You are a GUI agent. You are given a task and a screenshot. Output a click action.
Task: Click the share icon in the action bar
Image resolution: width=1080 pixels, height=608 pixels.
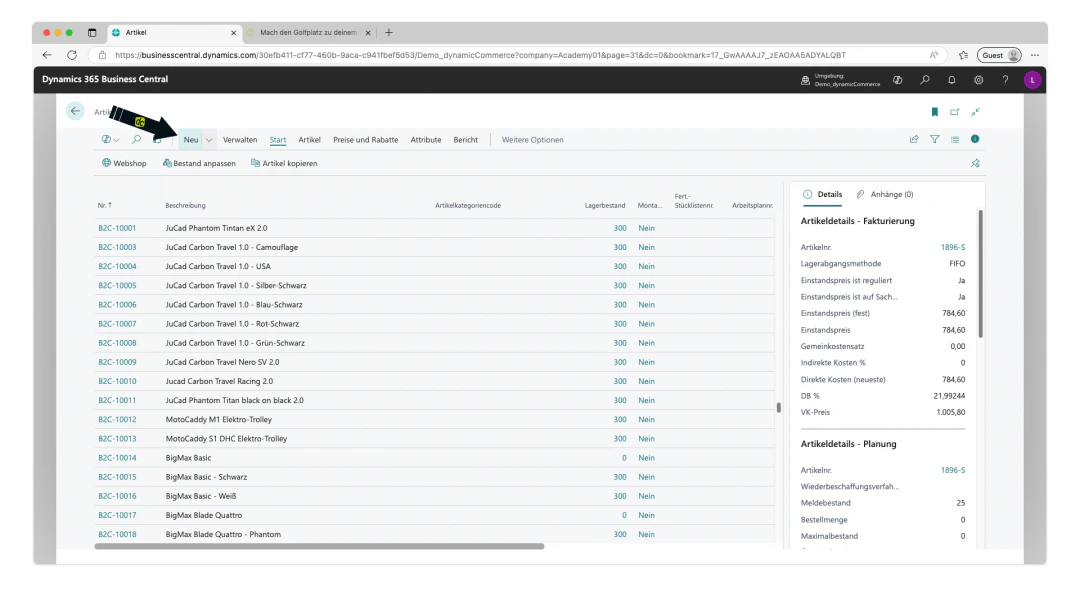click(x=914, y=139)
